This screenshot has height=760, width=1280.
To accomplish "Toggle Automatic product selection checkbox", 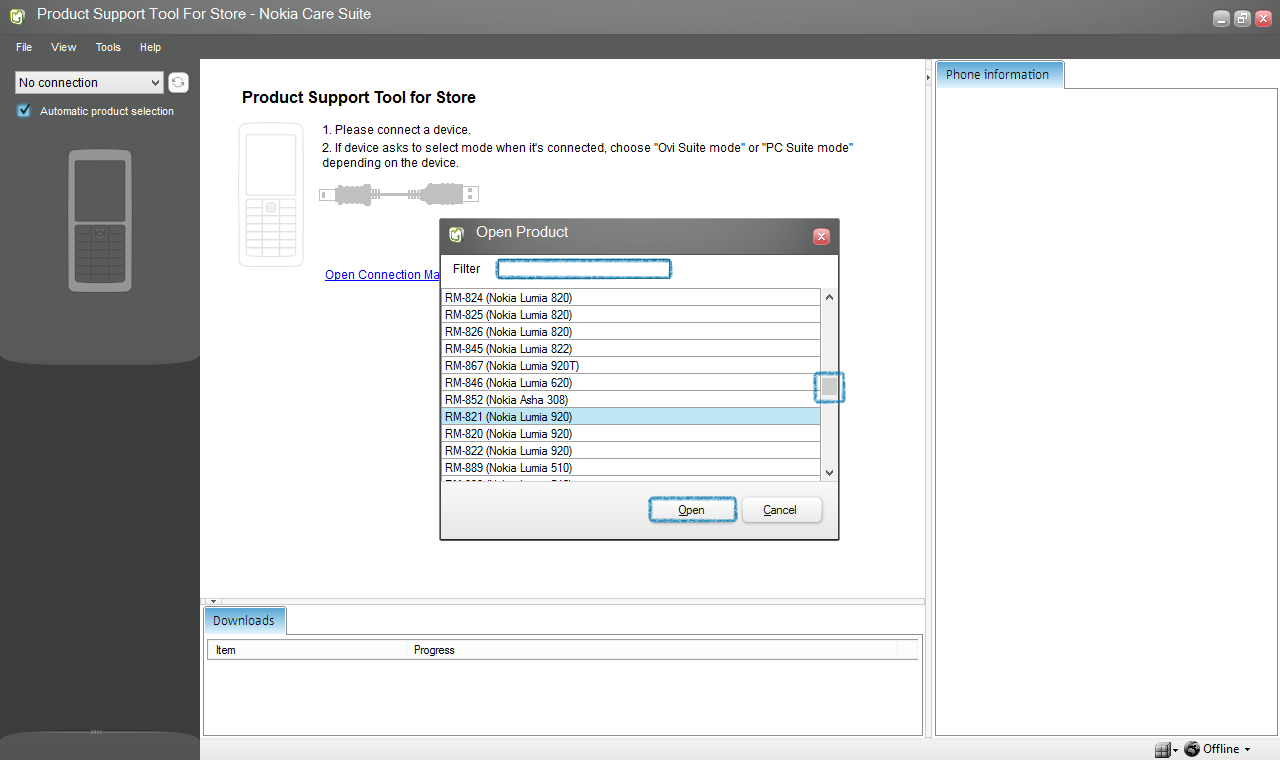I will (24, 111).
